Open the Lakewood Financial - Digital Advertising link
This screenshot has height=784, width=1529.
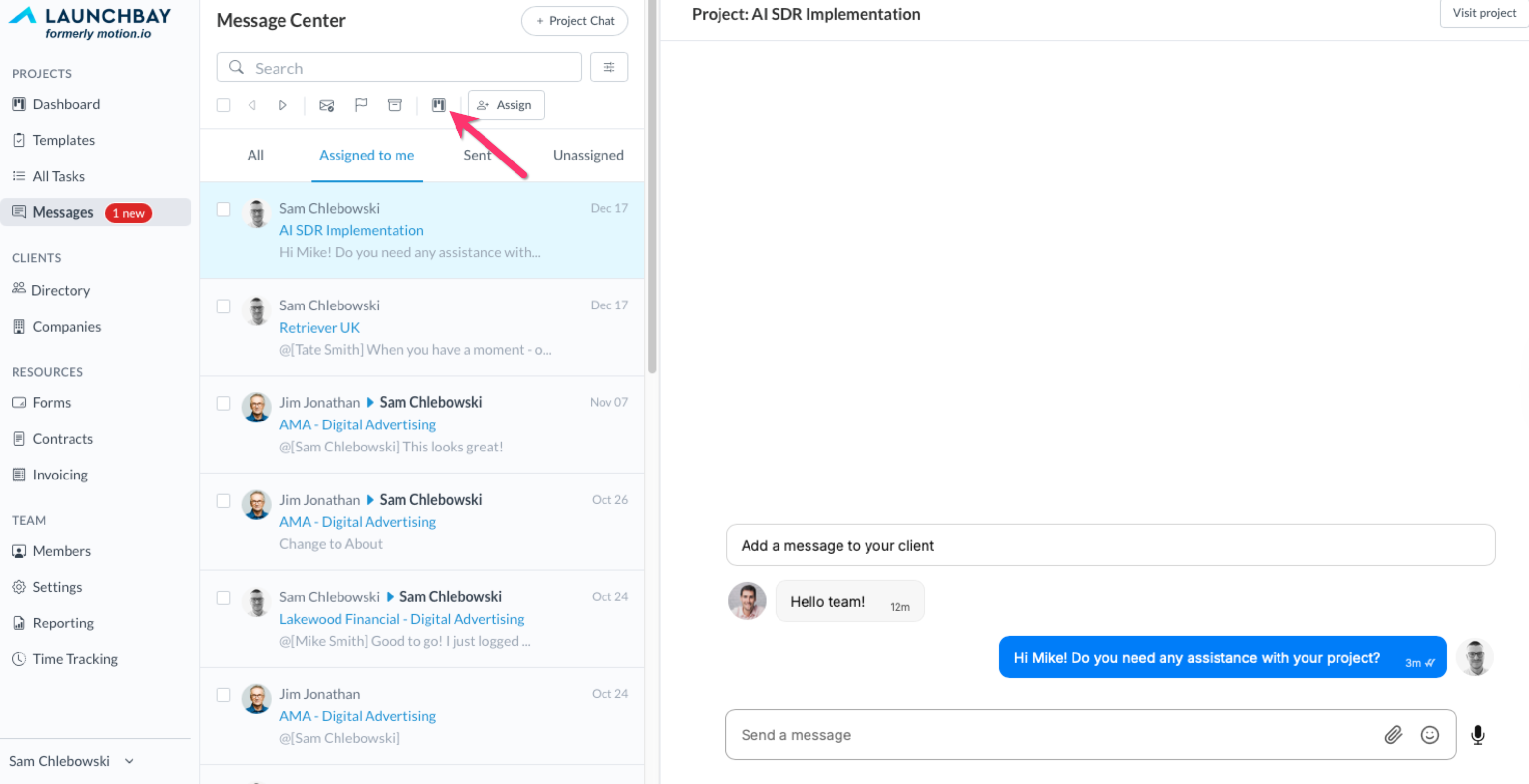pos(401,619)
